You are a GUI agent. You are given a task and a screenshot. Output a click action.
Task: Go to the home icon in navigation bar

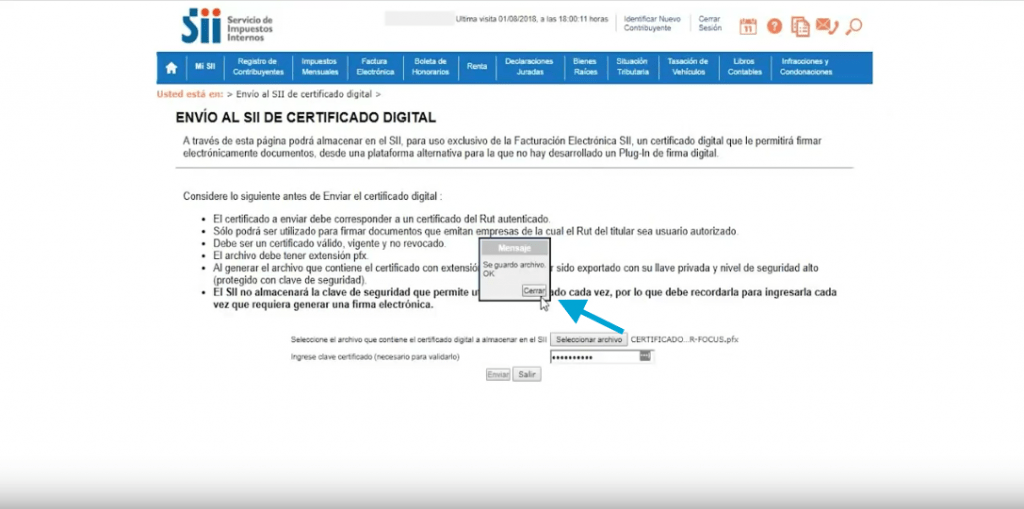pos(171,68)
